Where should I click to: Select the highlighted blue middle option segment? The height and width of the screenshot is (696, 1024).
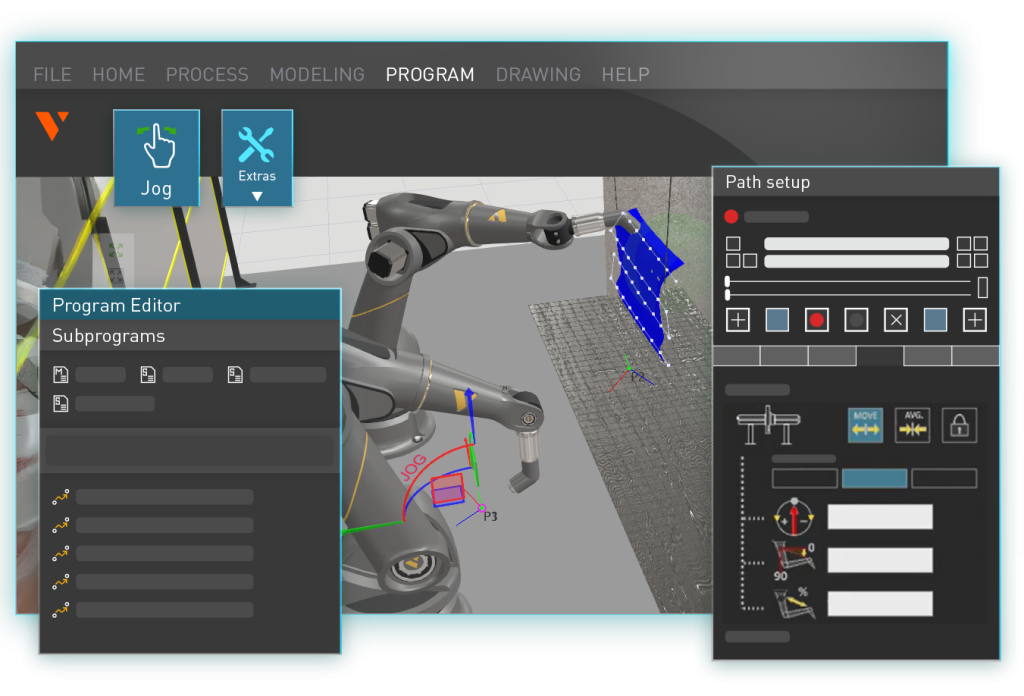tap(874, 479)
